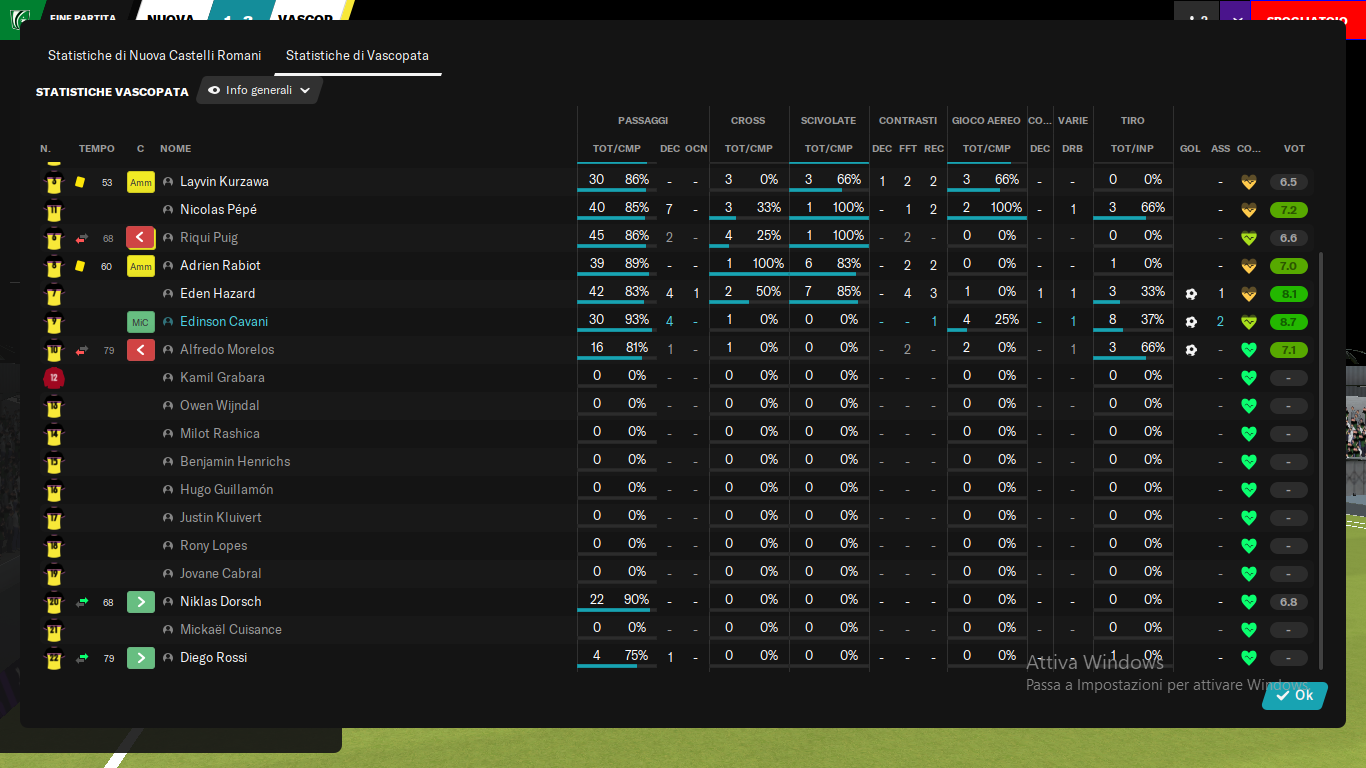Switch to Statistiche di Nuova Castelli Romani tab
Screen dimensions: 1366x768
click(x=154, y=55)
